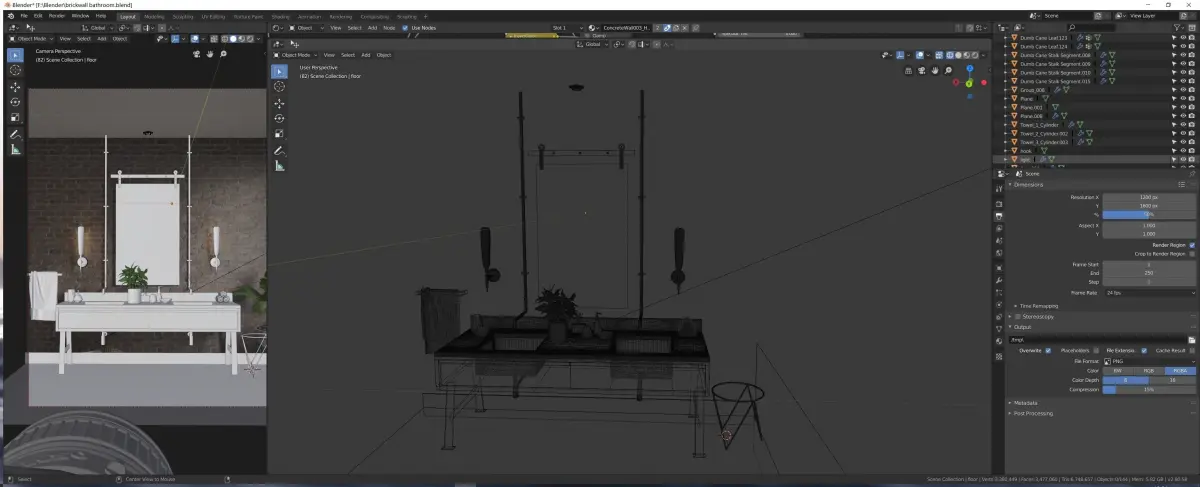Viewport: 1200px width, 487px height.
Task: Click the Blender logo menu icon
Action: click(x=11, y=16)
